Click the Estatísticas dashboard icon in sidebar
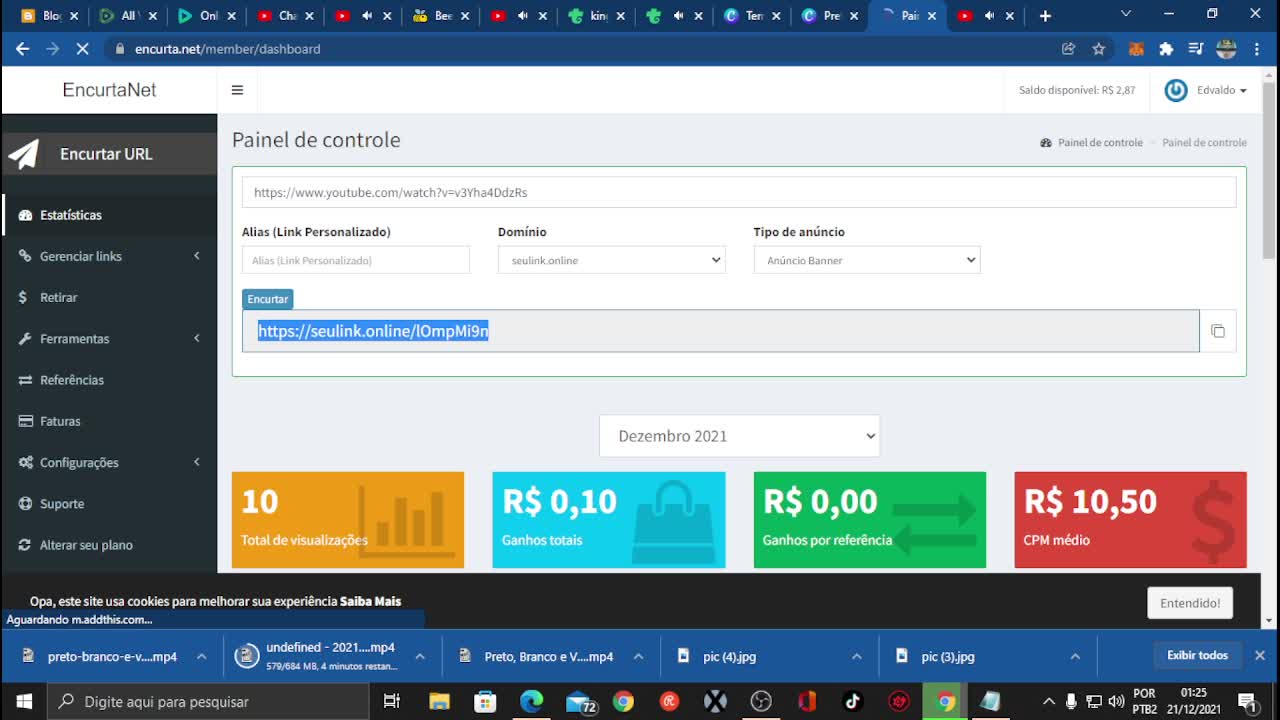Image resolution: width=1280 pixels, height=720 pixels. click(x=25, y=215)
